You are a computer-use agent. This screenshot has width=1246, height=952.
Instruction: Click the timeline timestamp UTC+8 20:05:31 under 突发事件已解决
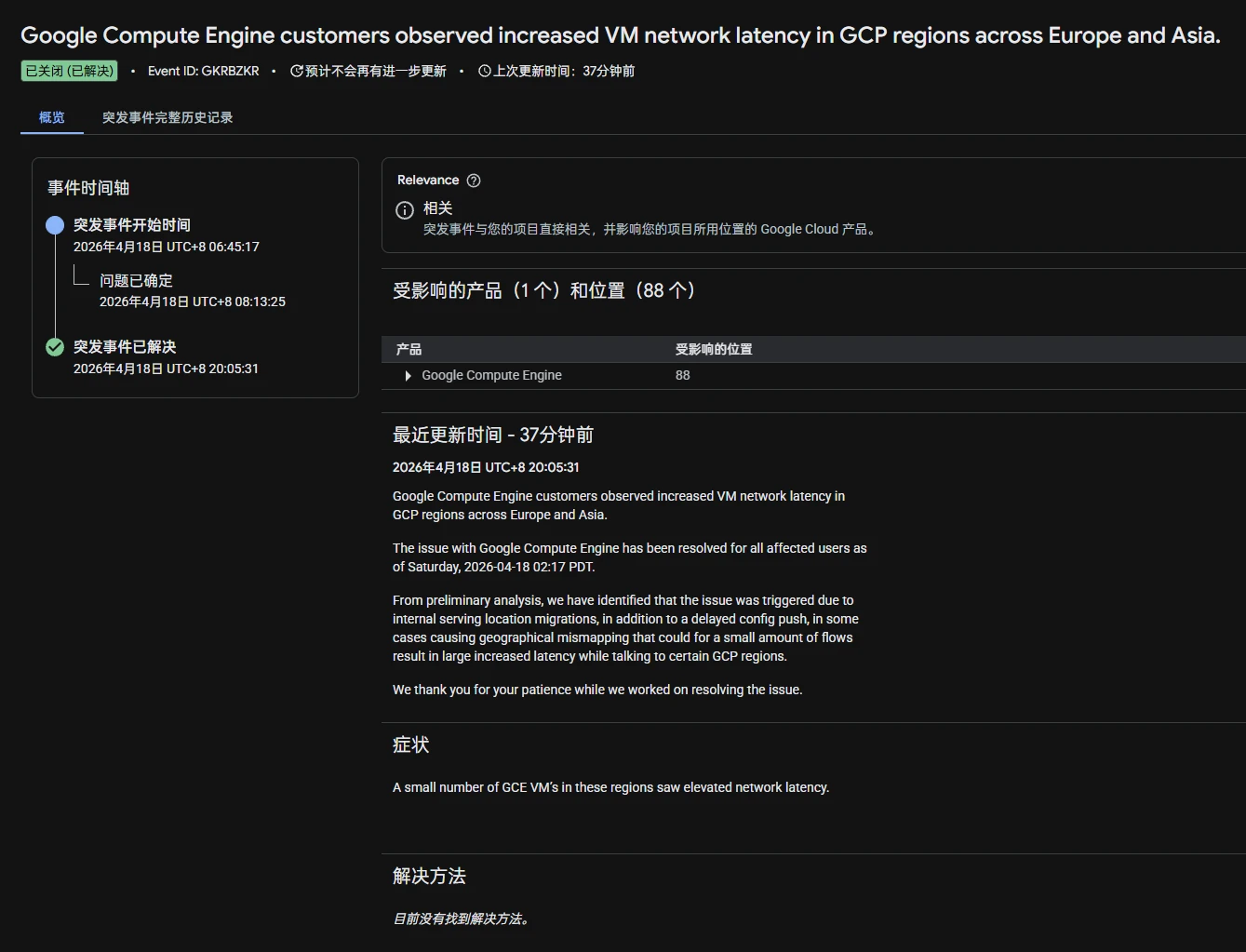(x=167, y=369)
